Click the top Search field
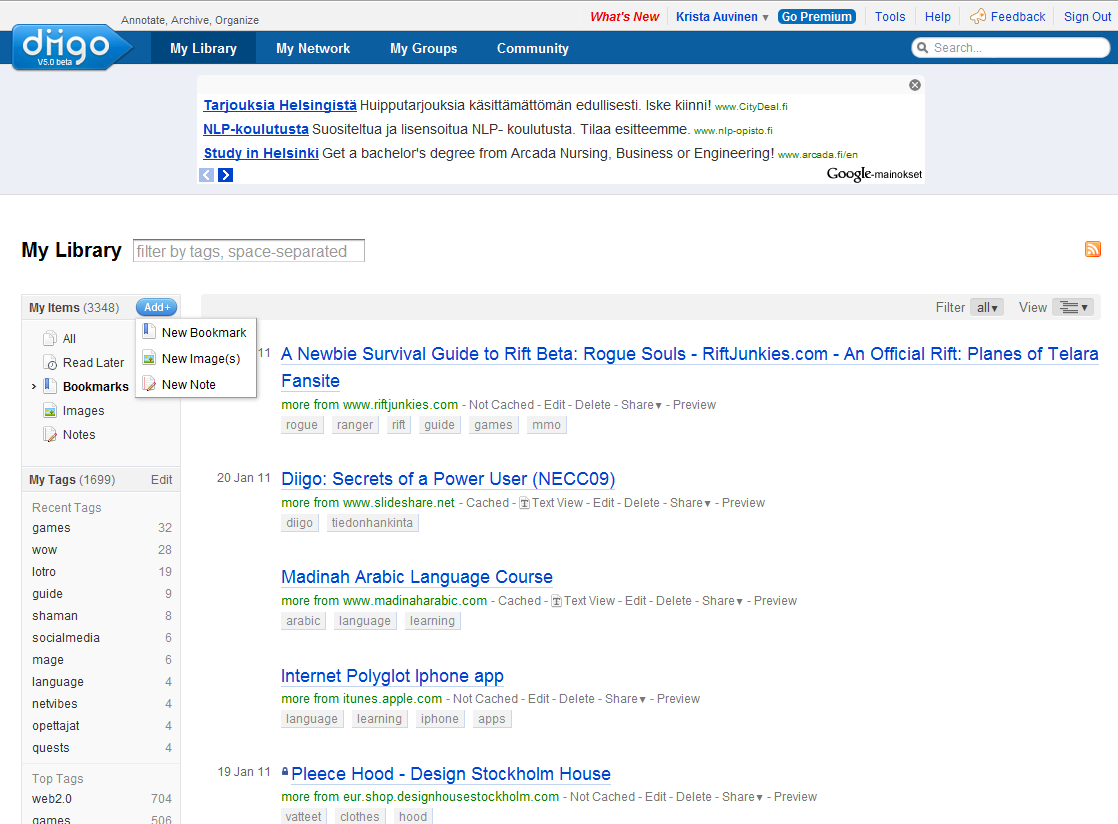 coord(1010,48)
